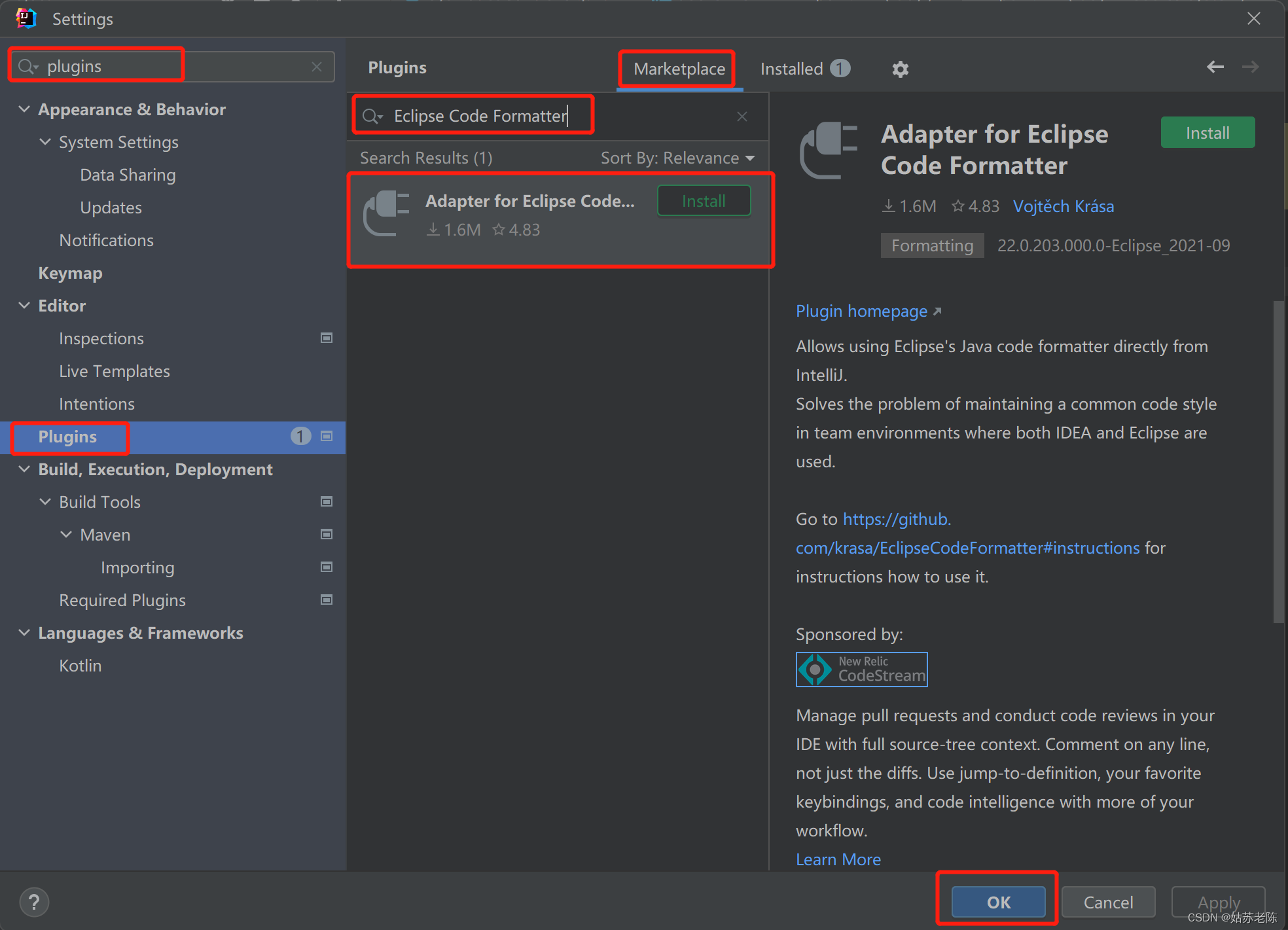Focus the settings search field containing plugins
The height and width of the screenshot is (930, 1288).
[171, 66]
